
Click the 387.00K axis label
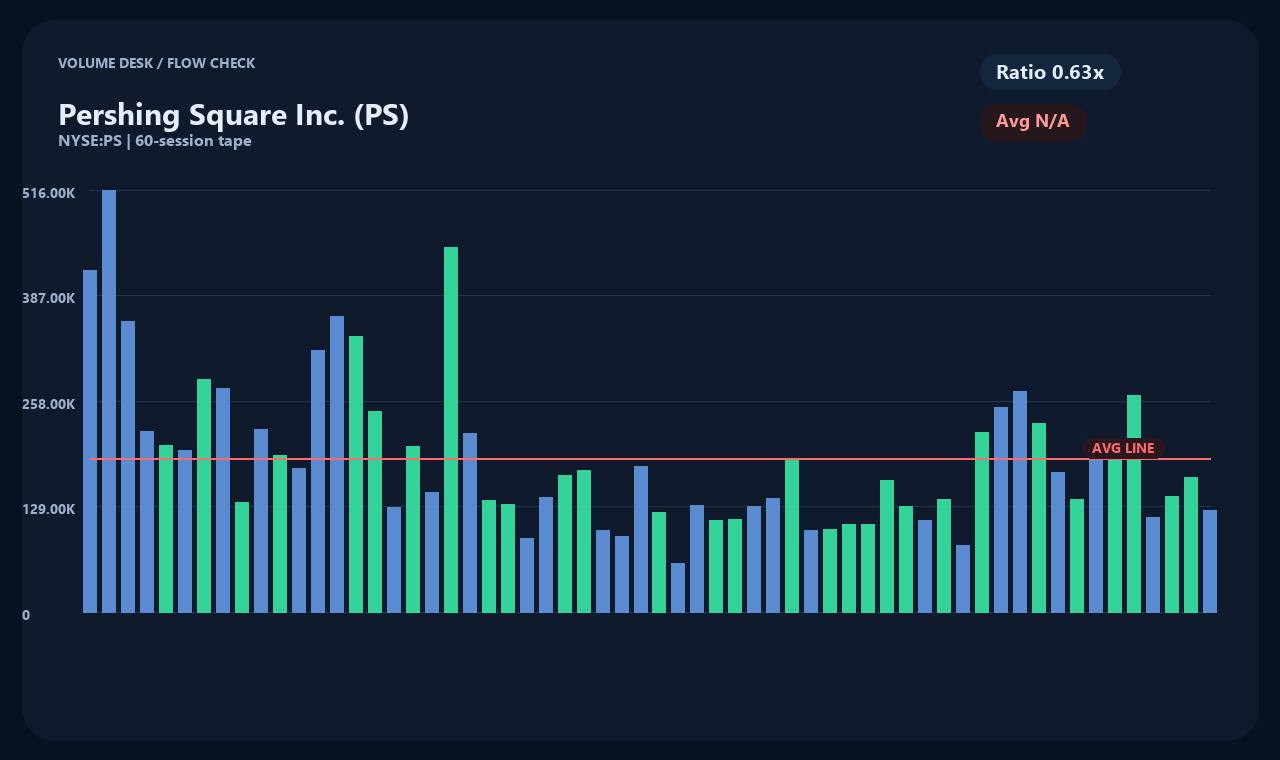49,297
